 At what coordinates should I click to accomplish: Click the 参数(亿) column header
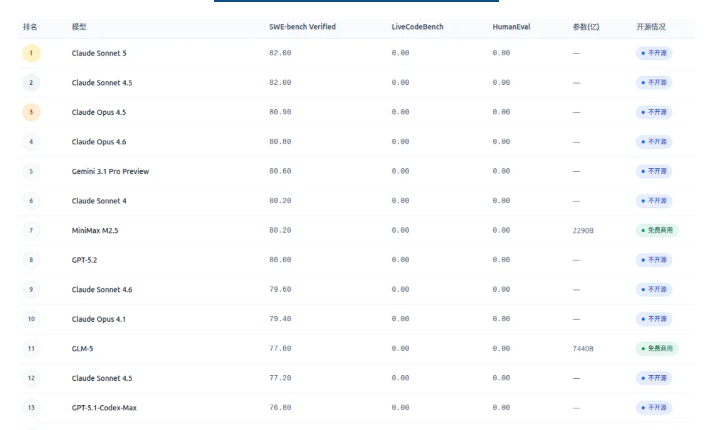coord(586,26)
